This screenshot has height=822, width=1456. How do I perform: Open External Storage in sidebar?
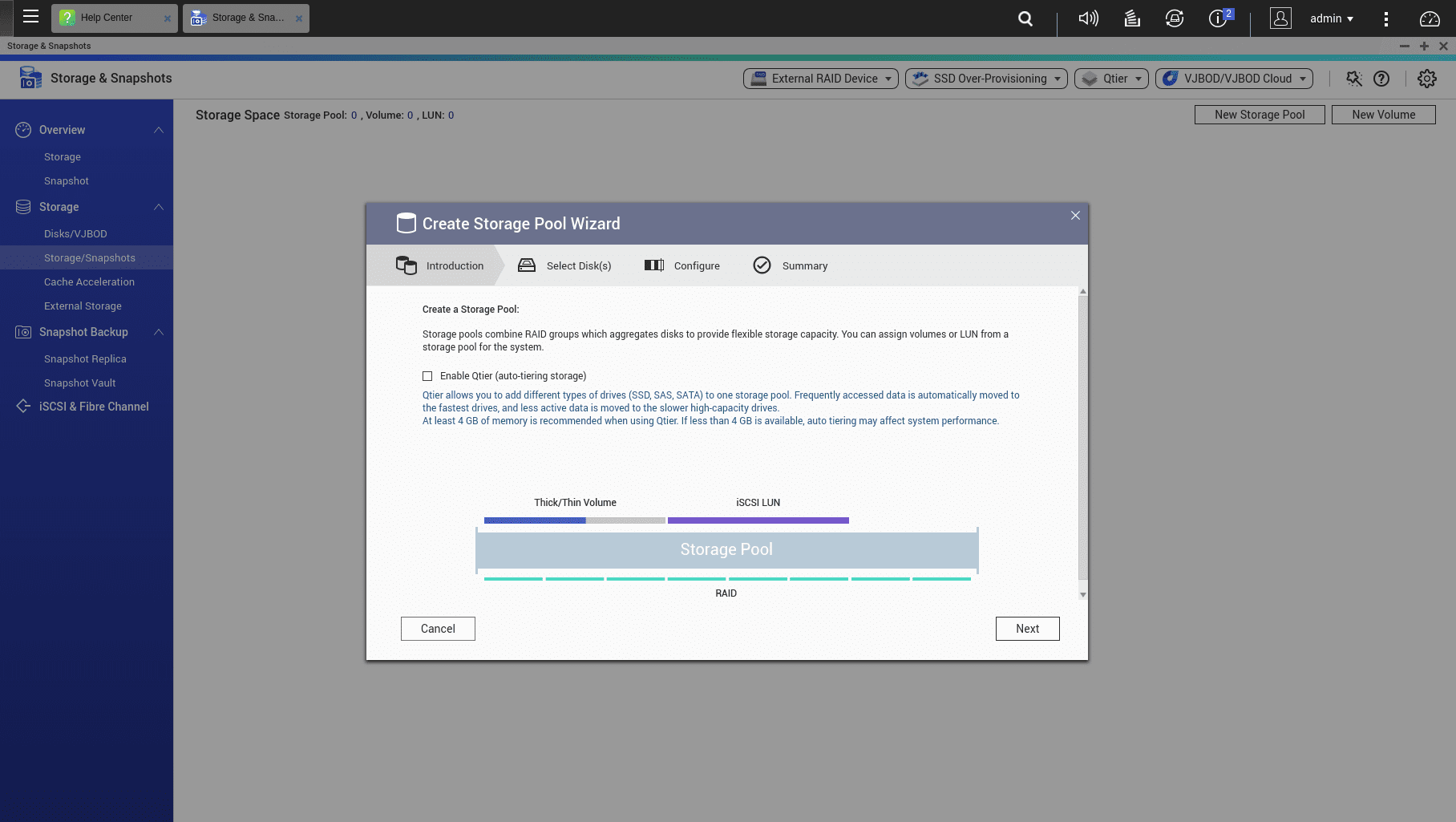[83, 306]
